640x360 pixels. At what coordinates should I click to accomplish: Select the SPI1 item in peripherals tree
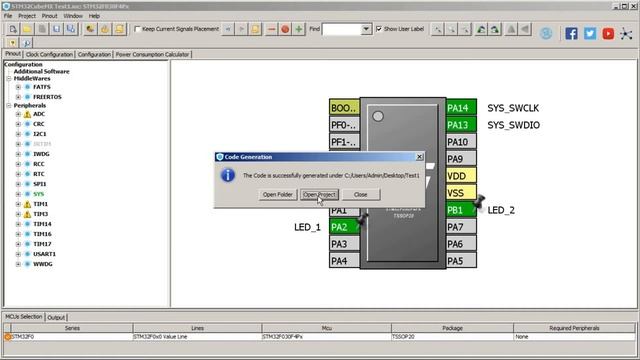(x=40, y=184)
